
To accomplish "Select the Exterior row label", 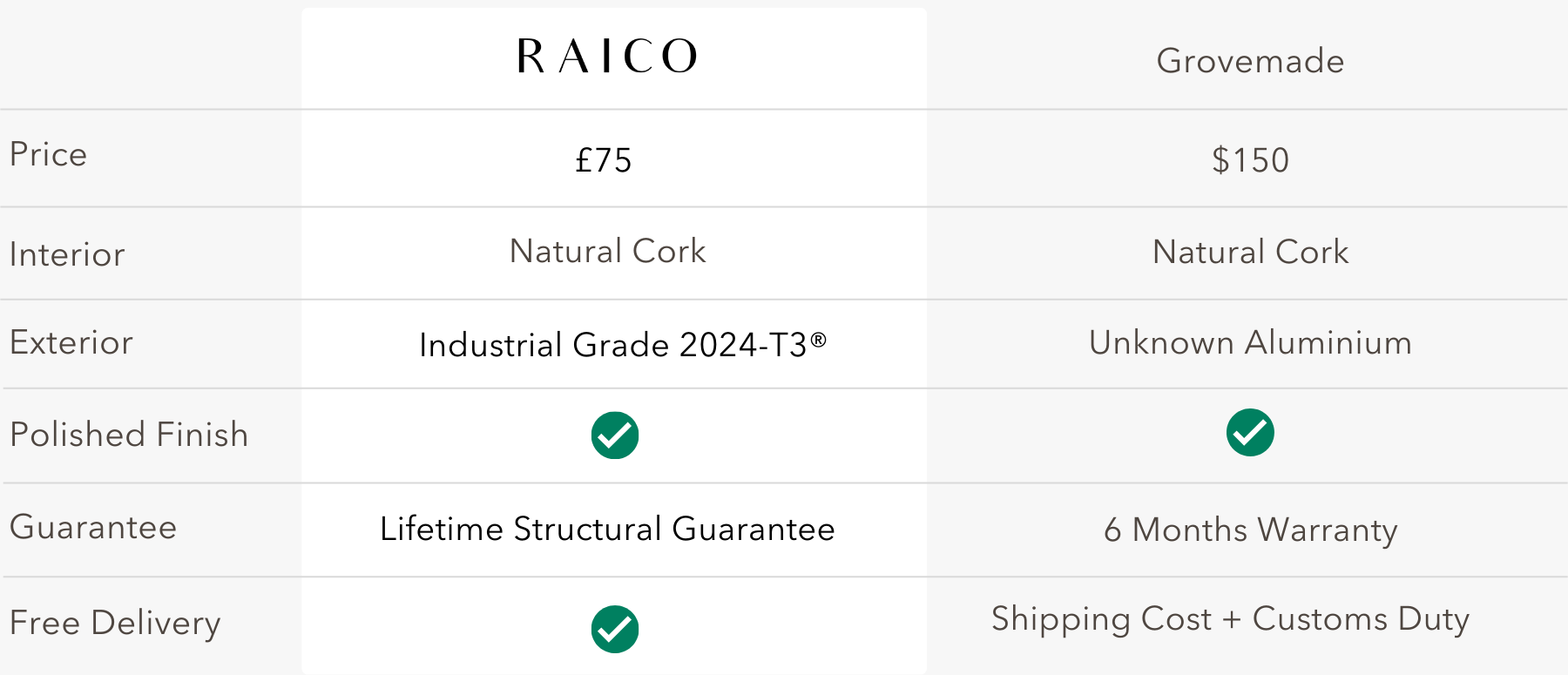I will [x=71, y=342].
